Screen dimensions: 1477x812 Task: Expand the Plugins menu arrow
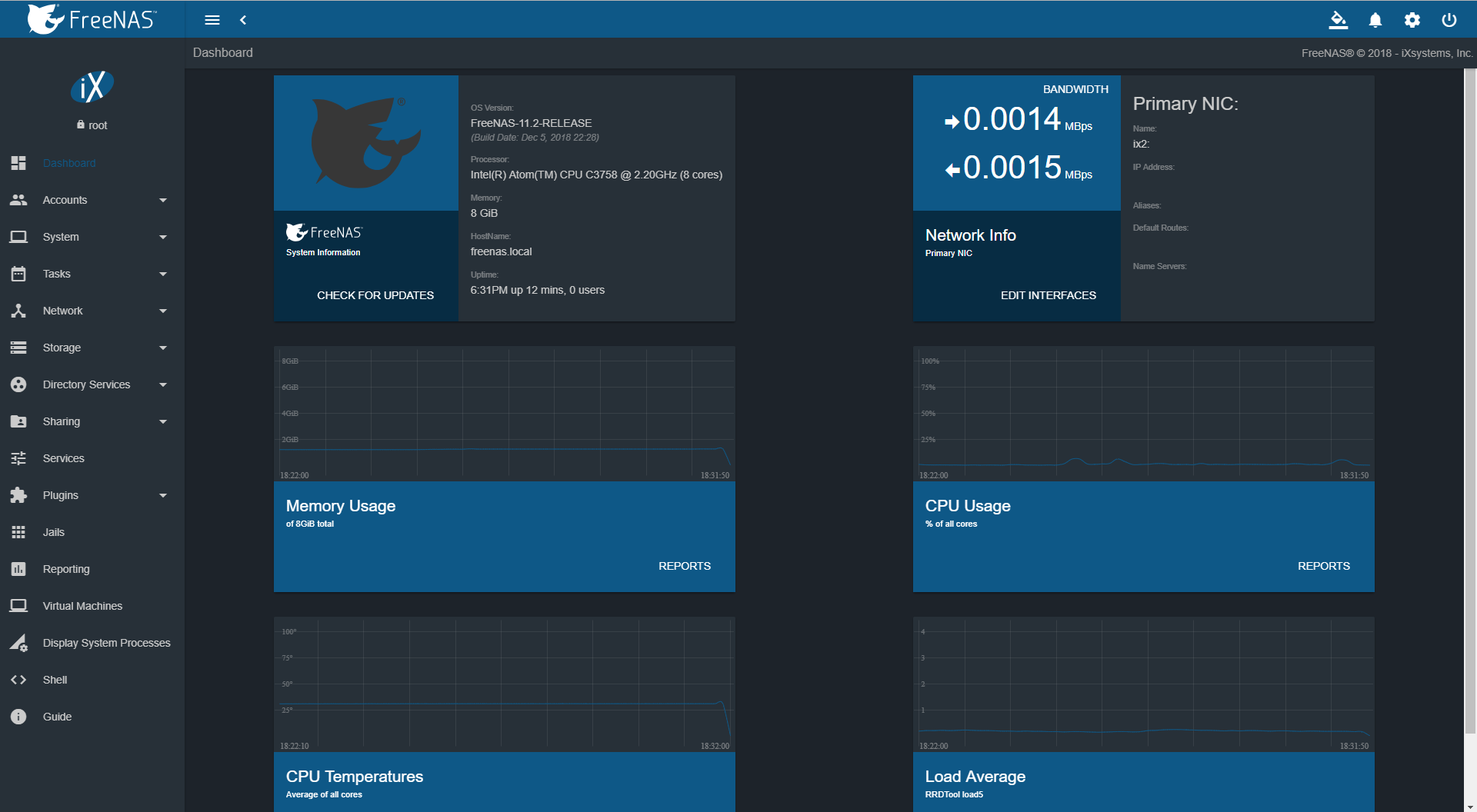click(x=163, y=495)
